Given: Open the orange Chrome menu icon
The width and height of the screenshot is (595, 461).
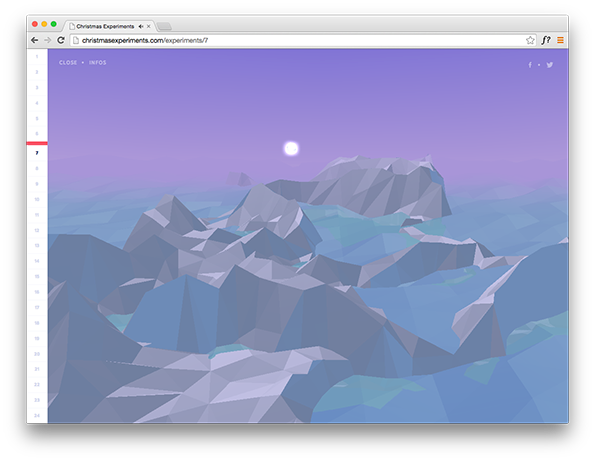Looking at the screenshot, I should (560, 40).
